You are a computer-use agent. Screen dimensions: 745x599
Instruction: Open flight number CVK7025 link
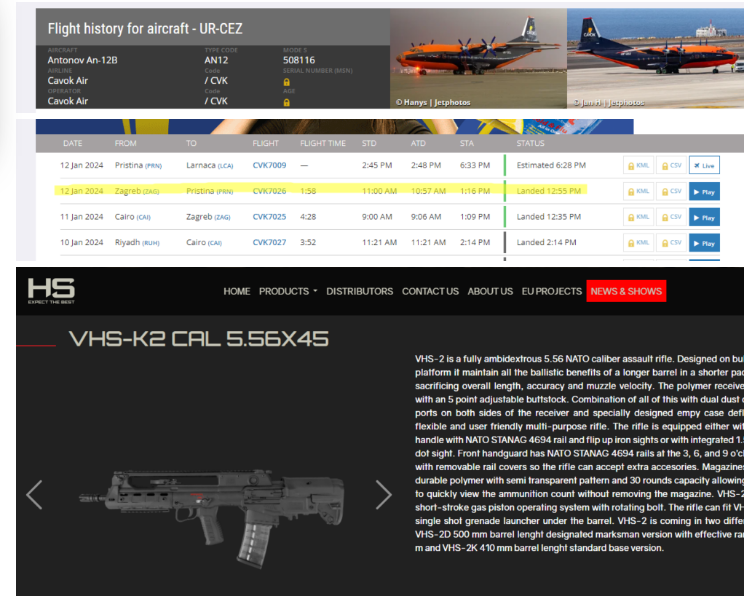pyautogui.click(x=269, y=217)
